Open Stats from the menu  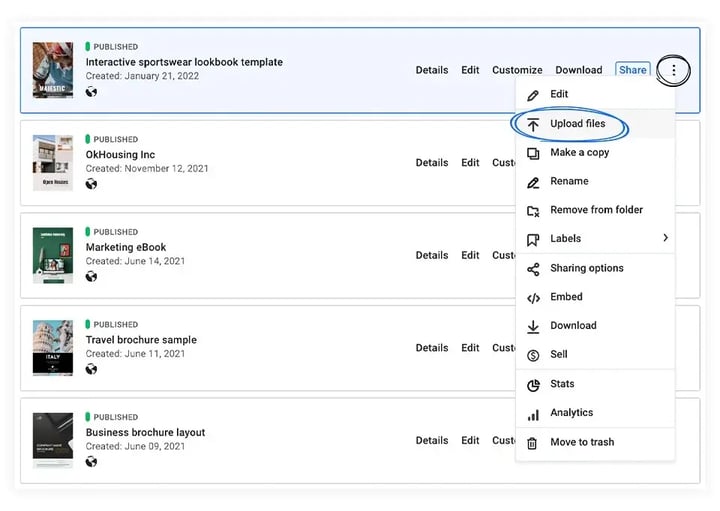pos(595,384)
